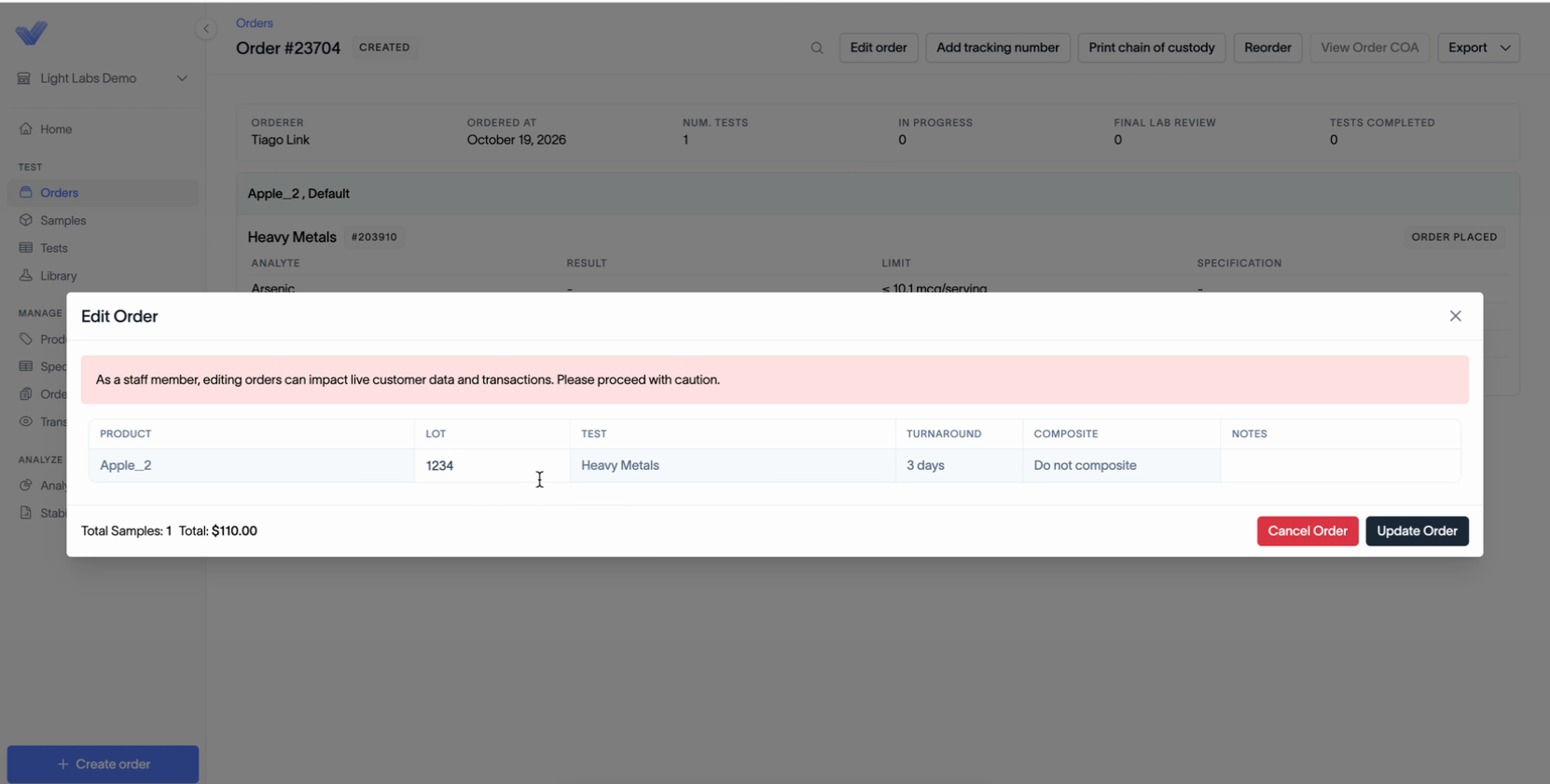Click the red Cancel Order button
1550x784 pixels.
tap(1308, 531)
